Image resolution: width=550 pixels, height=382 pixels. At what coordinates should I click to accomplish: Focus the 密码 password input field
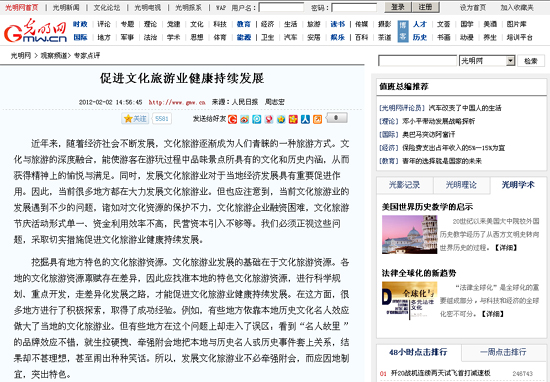[x=354, y=7]
